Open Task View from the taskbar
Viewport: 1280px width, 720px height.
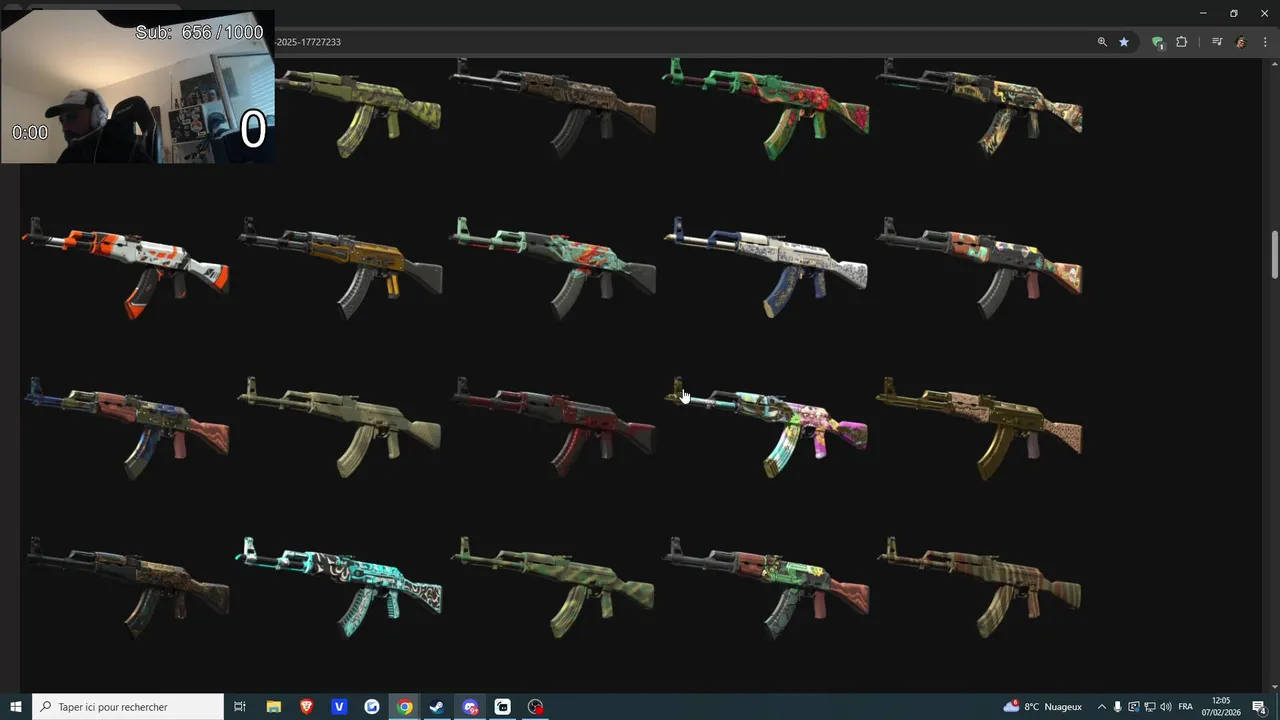(240, 707)
